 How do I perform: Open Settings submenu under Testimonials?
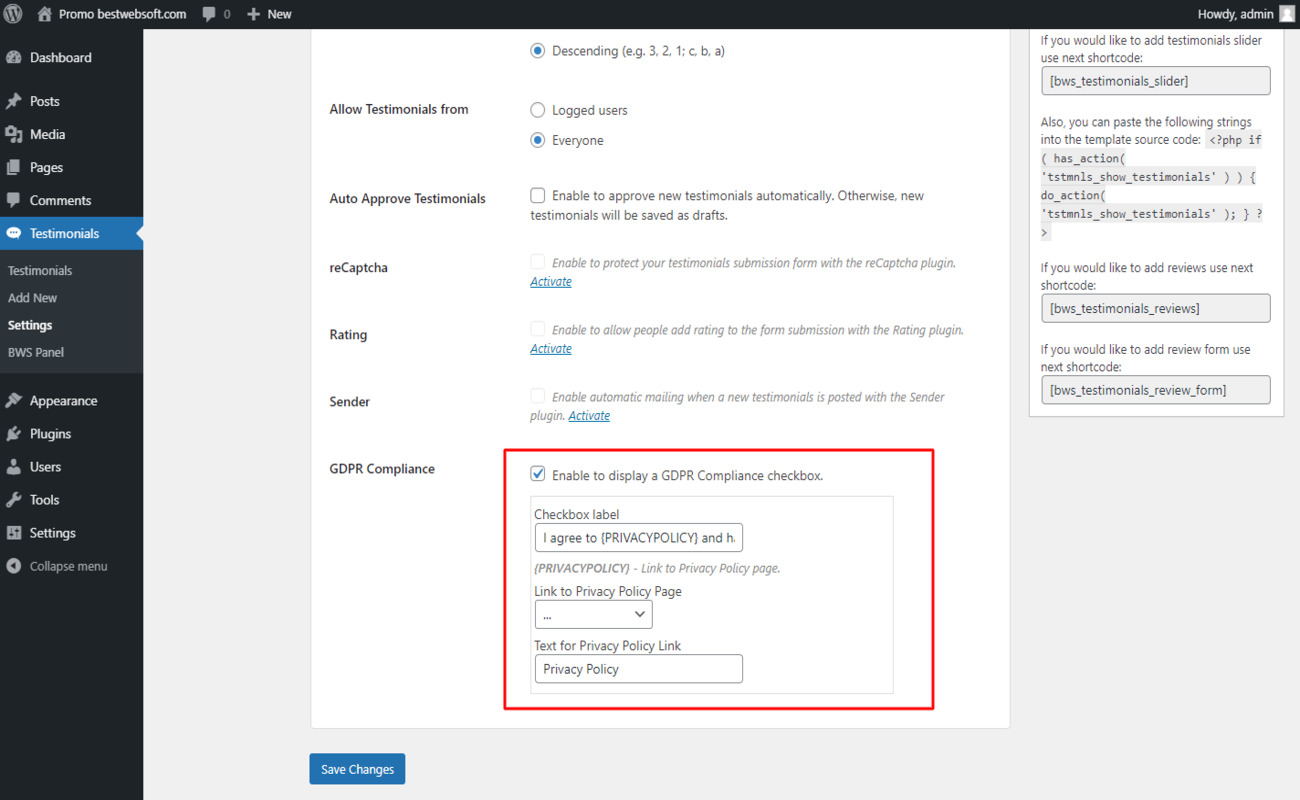click(30, 325)
